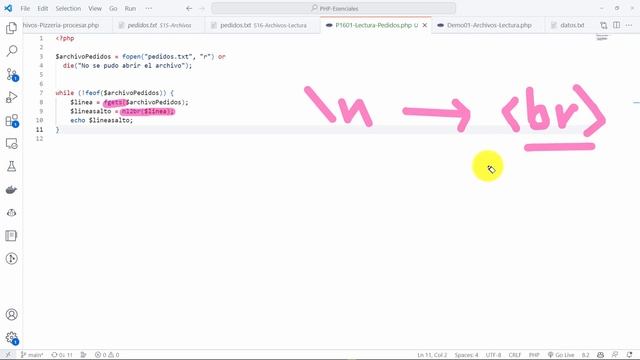This screenshot has height=360, width=640.
Task: Open notifications bell in status bar
Action: click(x=629, y=355)
